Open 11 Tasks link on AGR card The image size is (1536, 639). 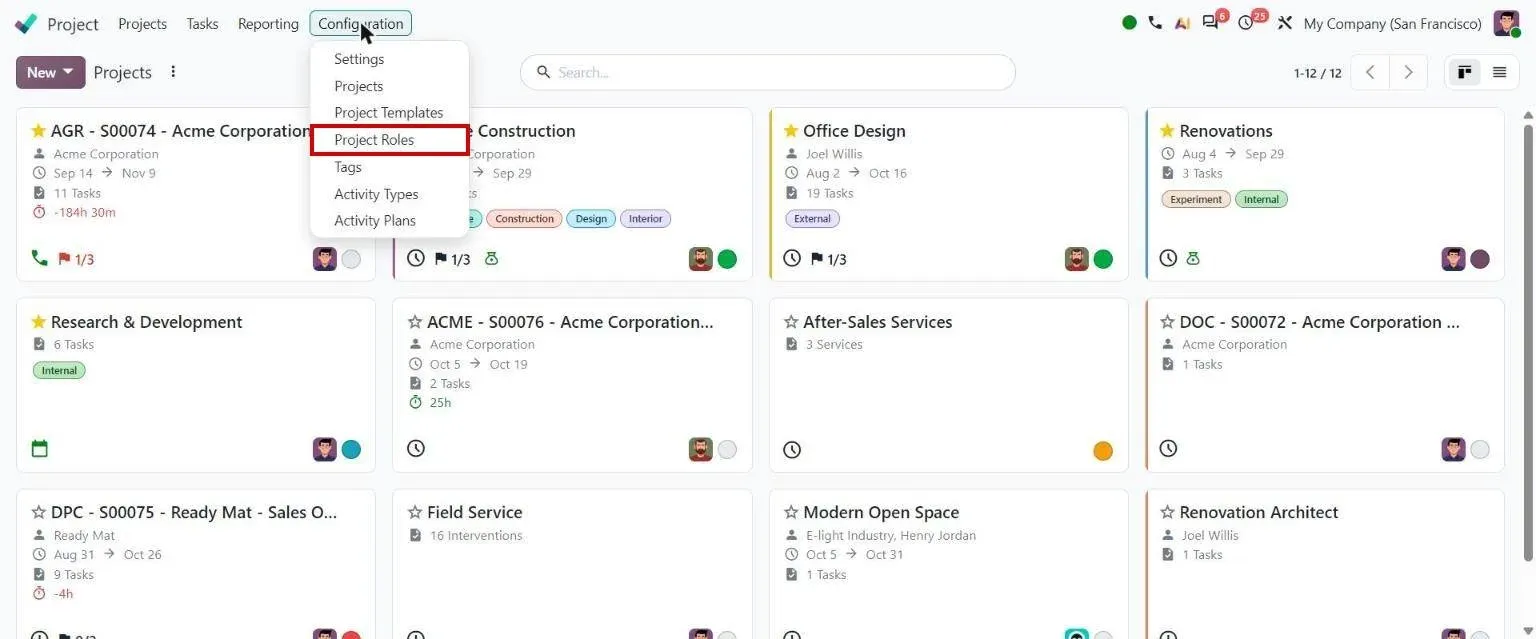click(x=77, y=193)
